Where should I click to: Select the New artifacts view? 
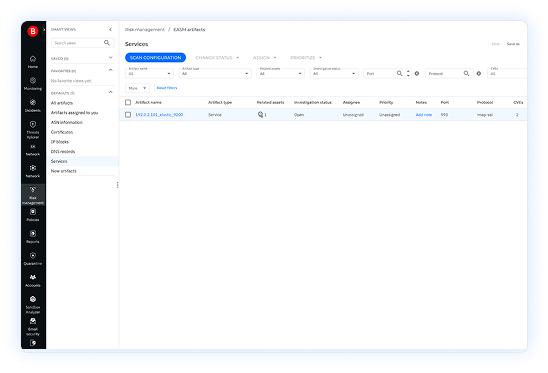[x=64, y=171]
